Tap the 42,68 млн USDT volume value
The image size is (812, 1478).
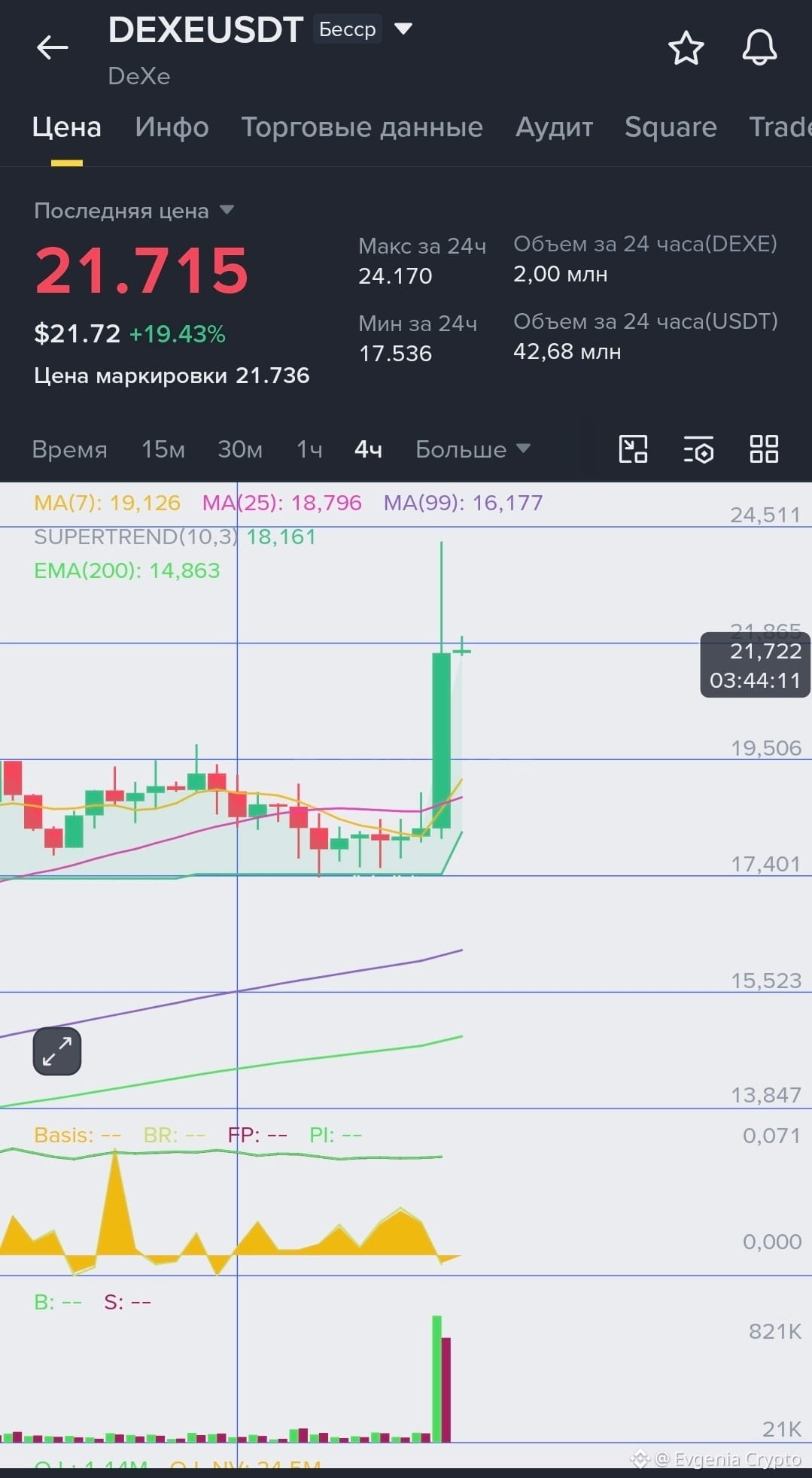coord(567,351)
